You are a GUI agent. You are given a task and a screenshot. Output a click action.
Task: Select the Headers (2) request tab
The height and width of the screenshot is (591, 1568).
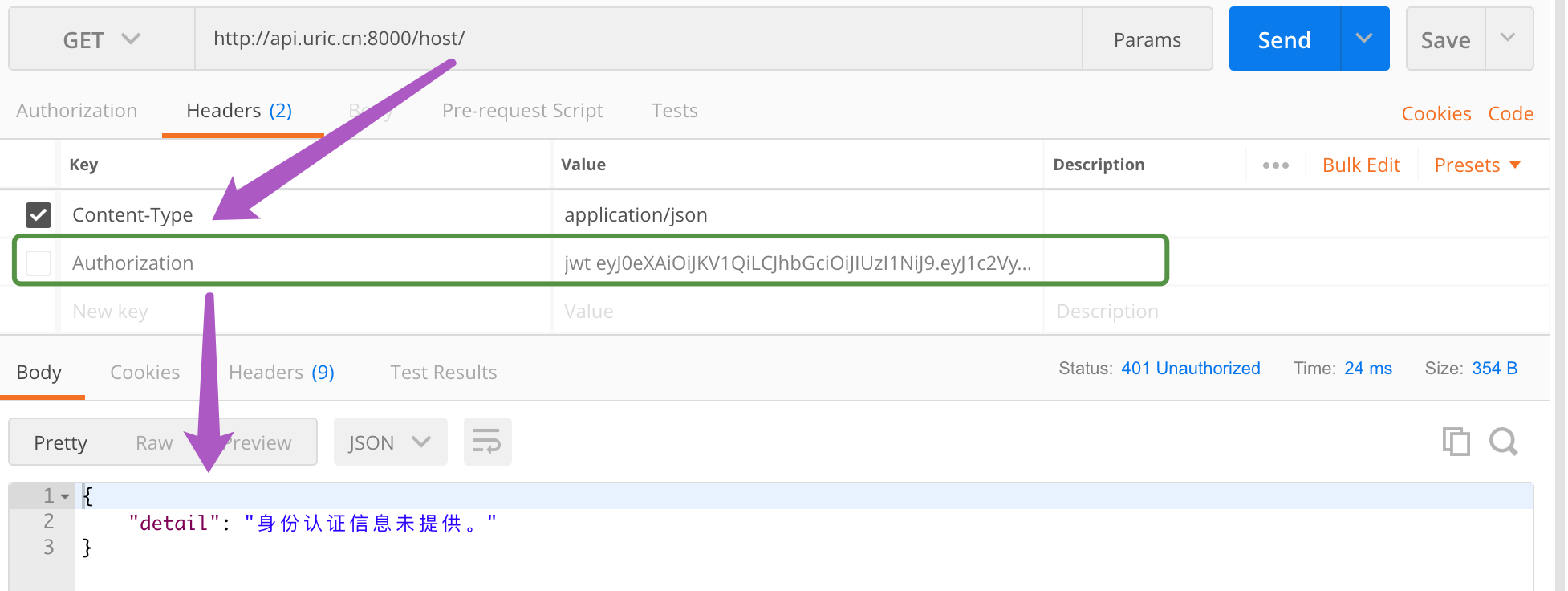239,111
